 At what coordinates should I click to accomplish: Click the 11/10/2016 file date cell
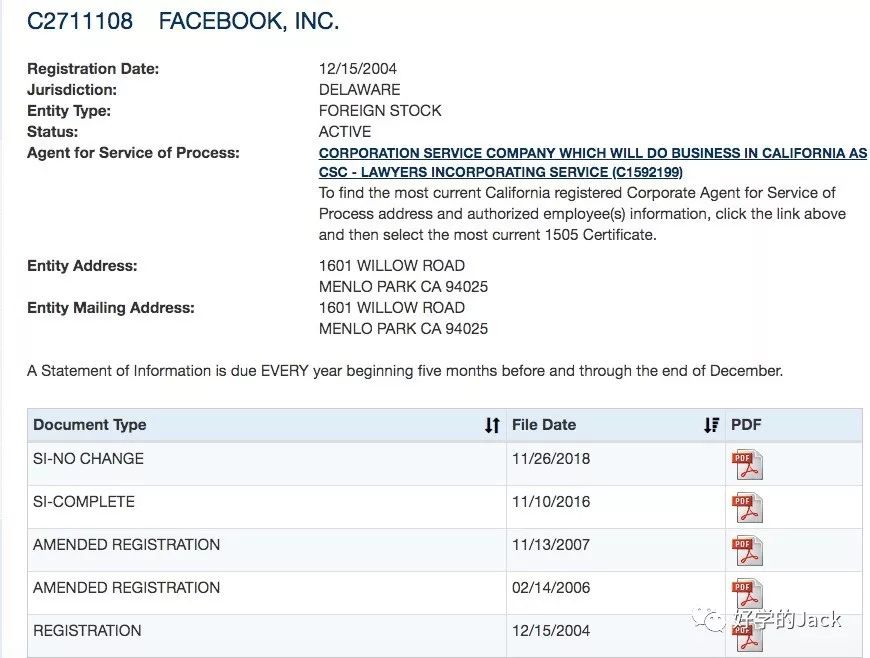tap(551, 502)
